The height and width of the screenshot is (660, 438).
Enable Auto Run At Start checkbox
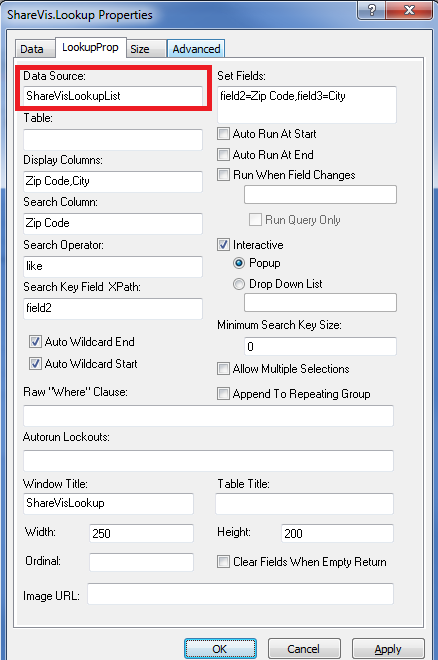pos(223,134)
